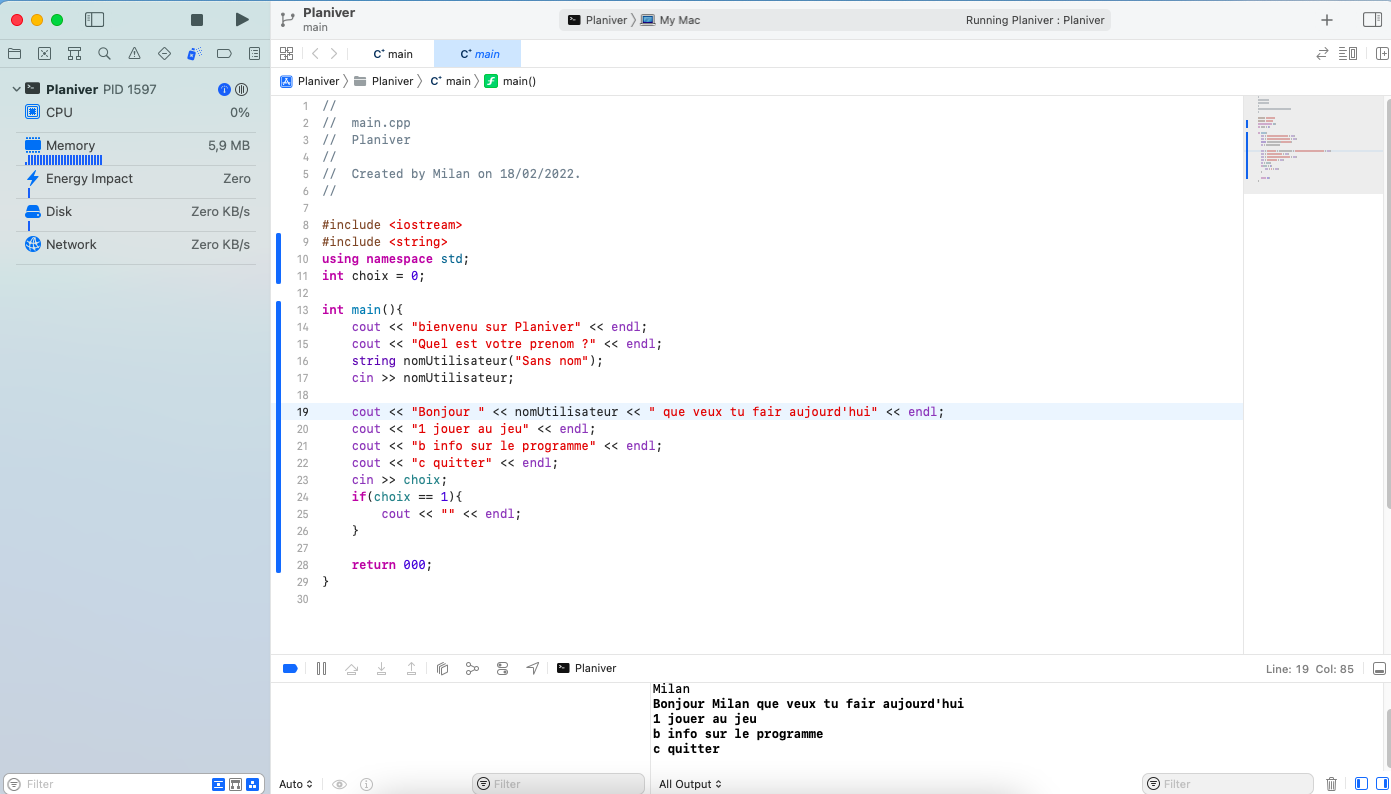Deactivate breakpoints with the blue tag

290,668
